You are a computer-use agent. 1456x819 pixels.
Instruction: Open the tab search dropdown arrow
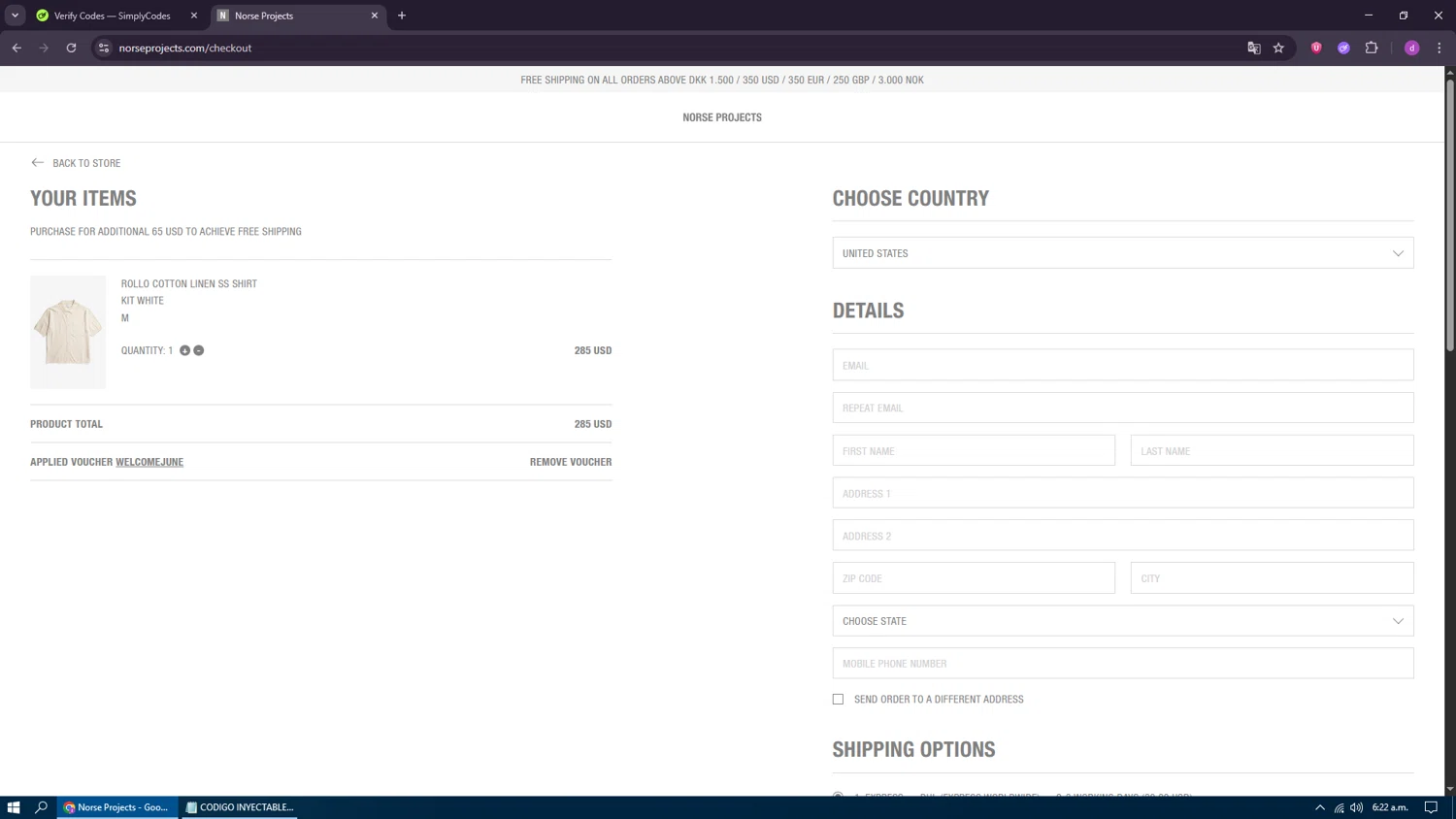point(15,16)
